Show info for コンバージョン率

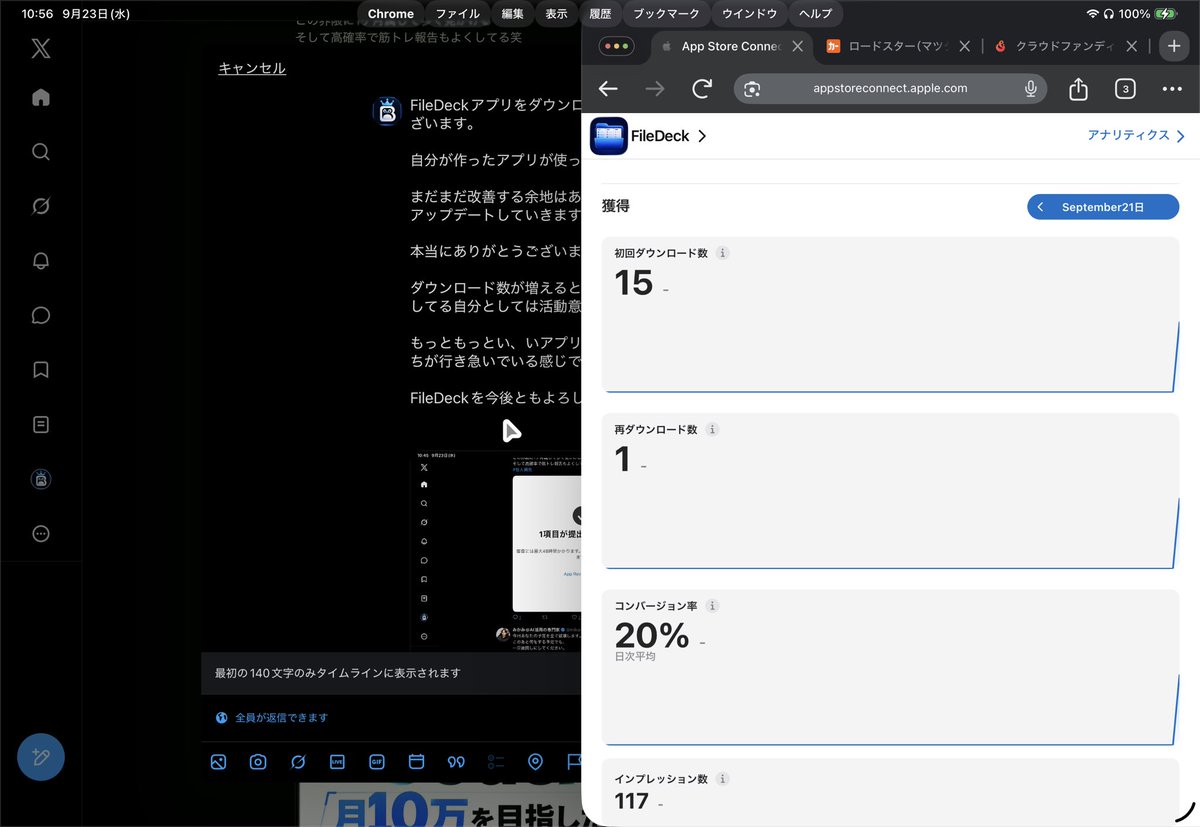tap(712, 606)
